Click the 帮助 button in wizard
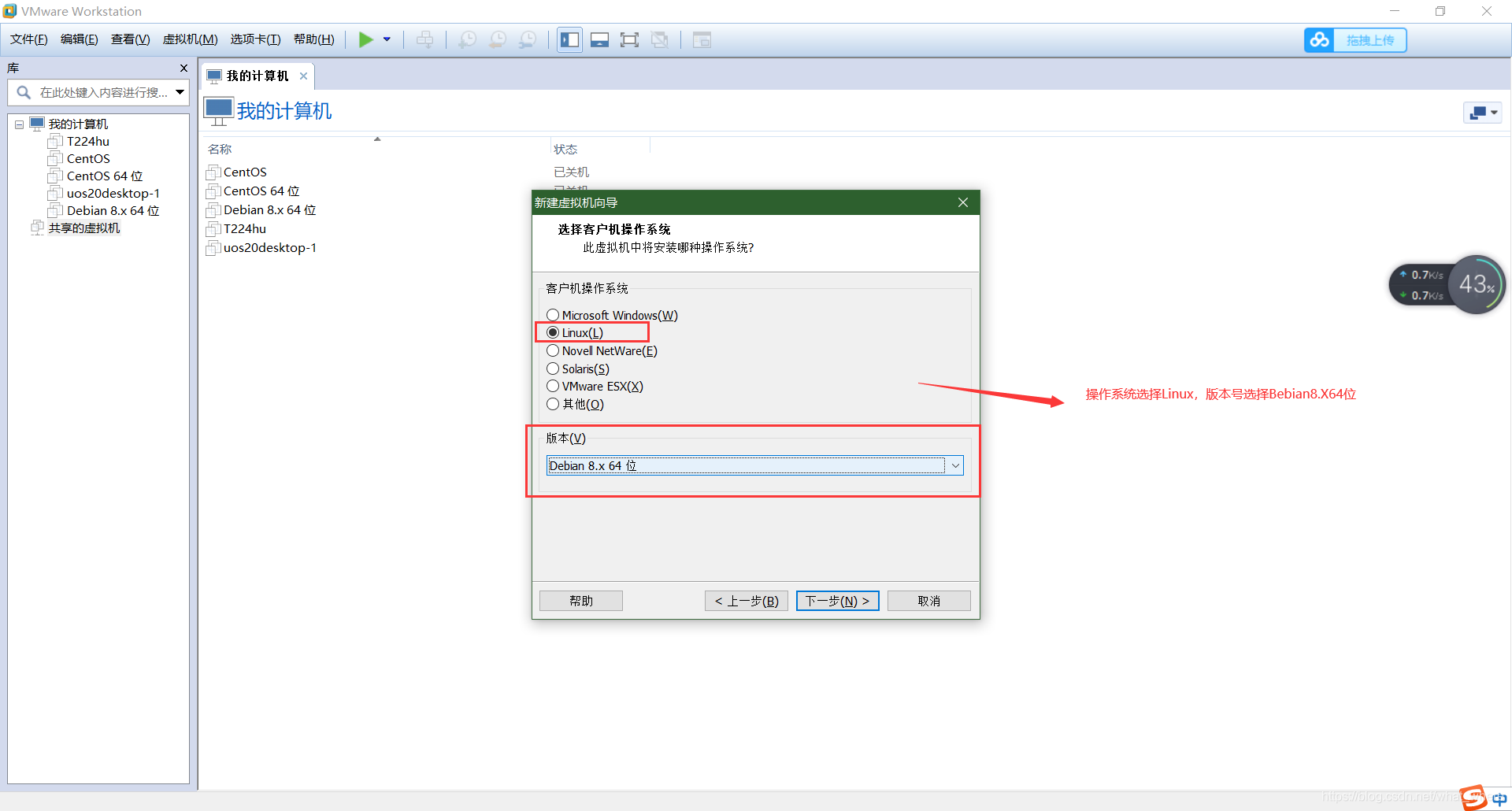Image resolution: width=1512 pixels, height=811 pixels. pyautogui.click(x=581, y=601)
